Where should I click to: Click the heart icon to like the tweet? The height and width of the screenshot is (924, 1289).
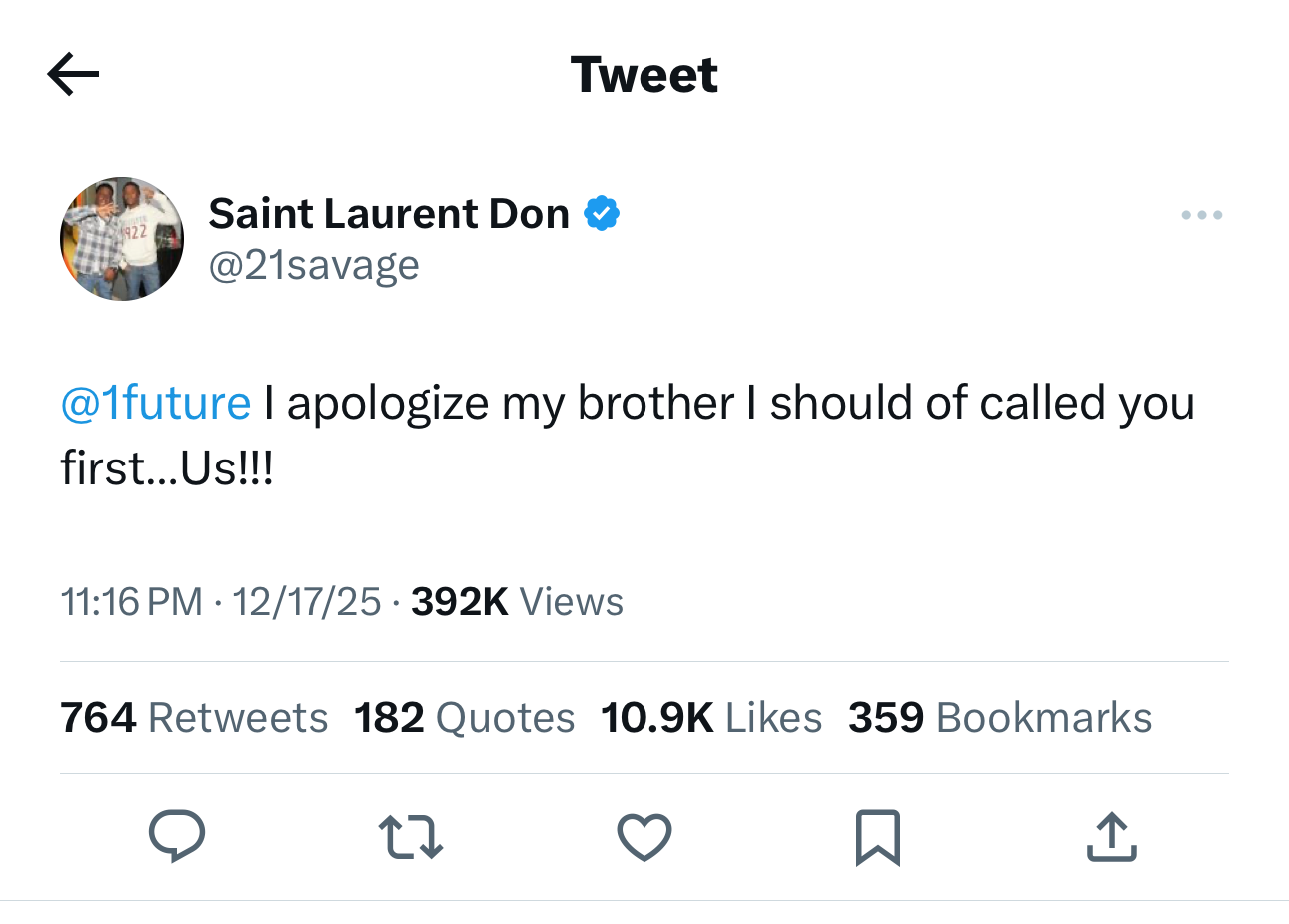click(x=644, y=837)
